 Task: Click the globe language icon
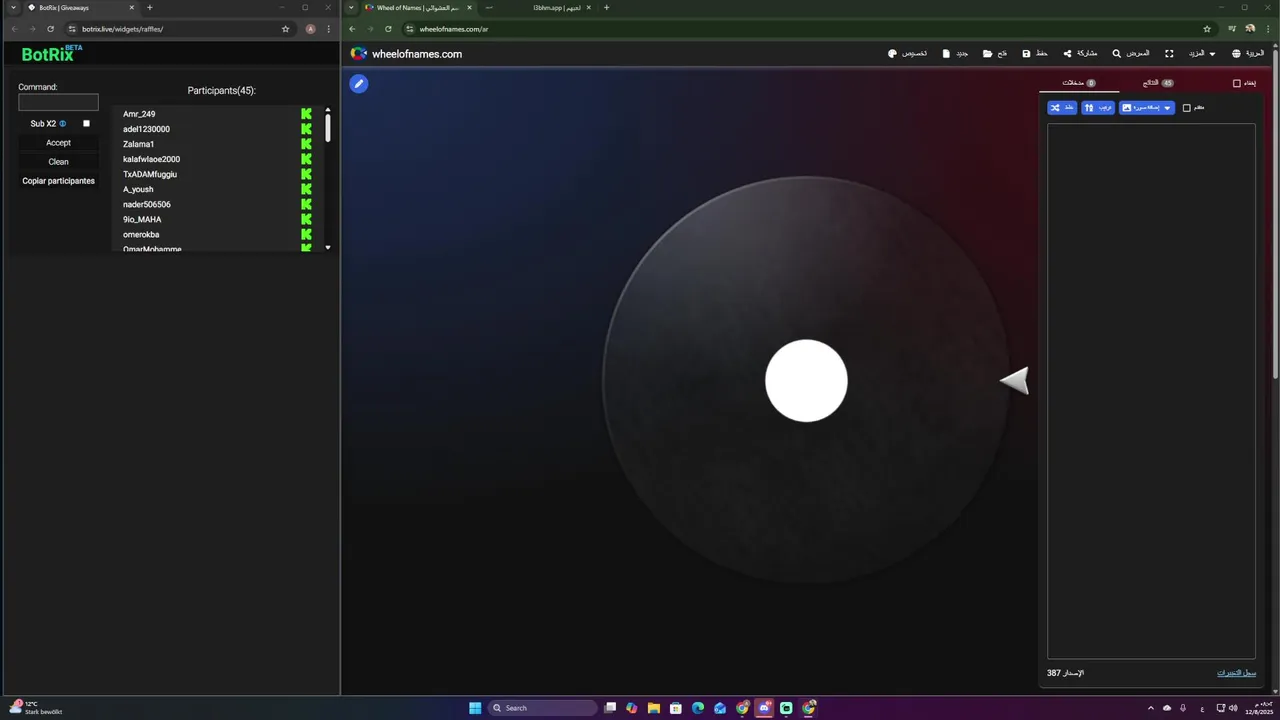[x=1236, y=54]
